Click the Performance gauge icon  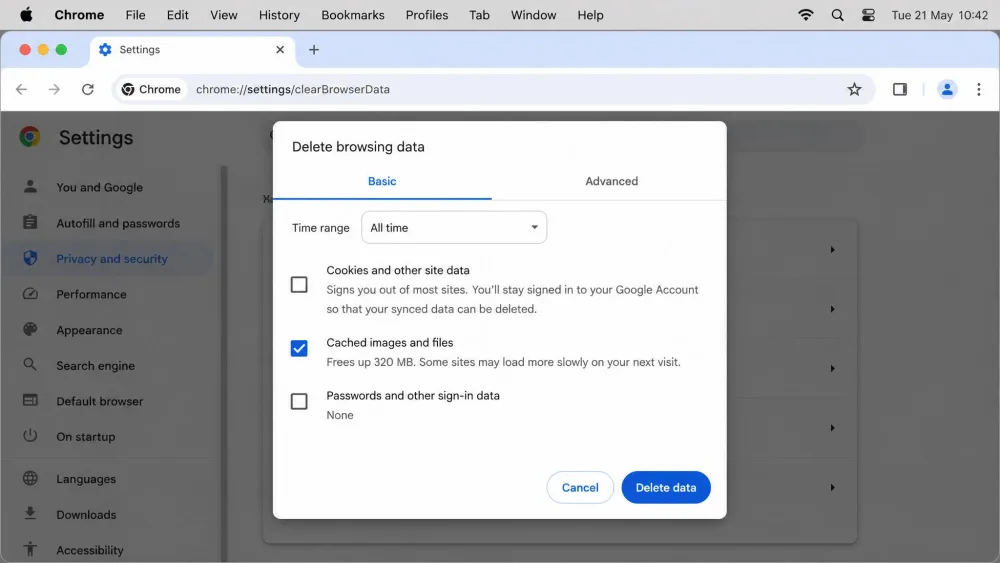click(30, 294)
